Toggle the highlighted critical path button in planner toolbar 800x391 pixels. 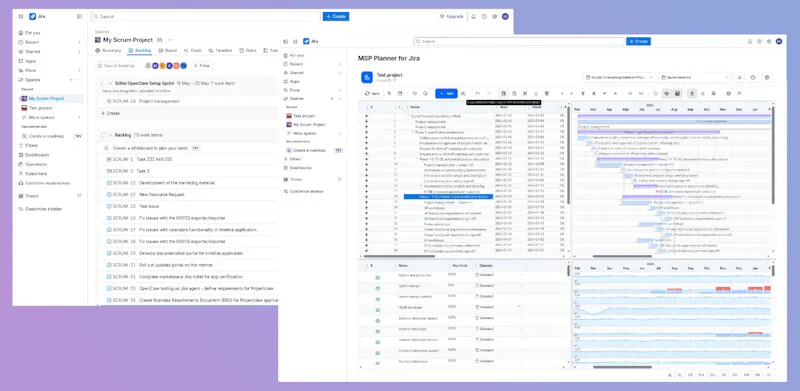point(666,93)
